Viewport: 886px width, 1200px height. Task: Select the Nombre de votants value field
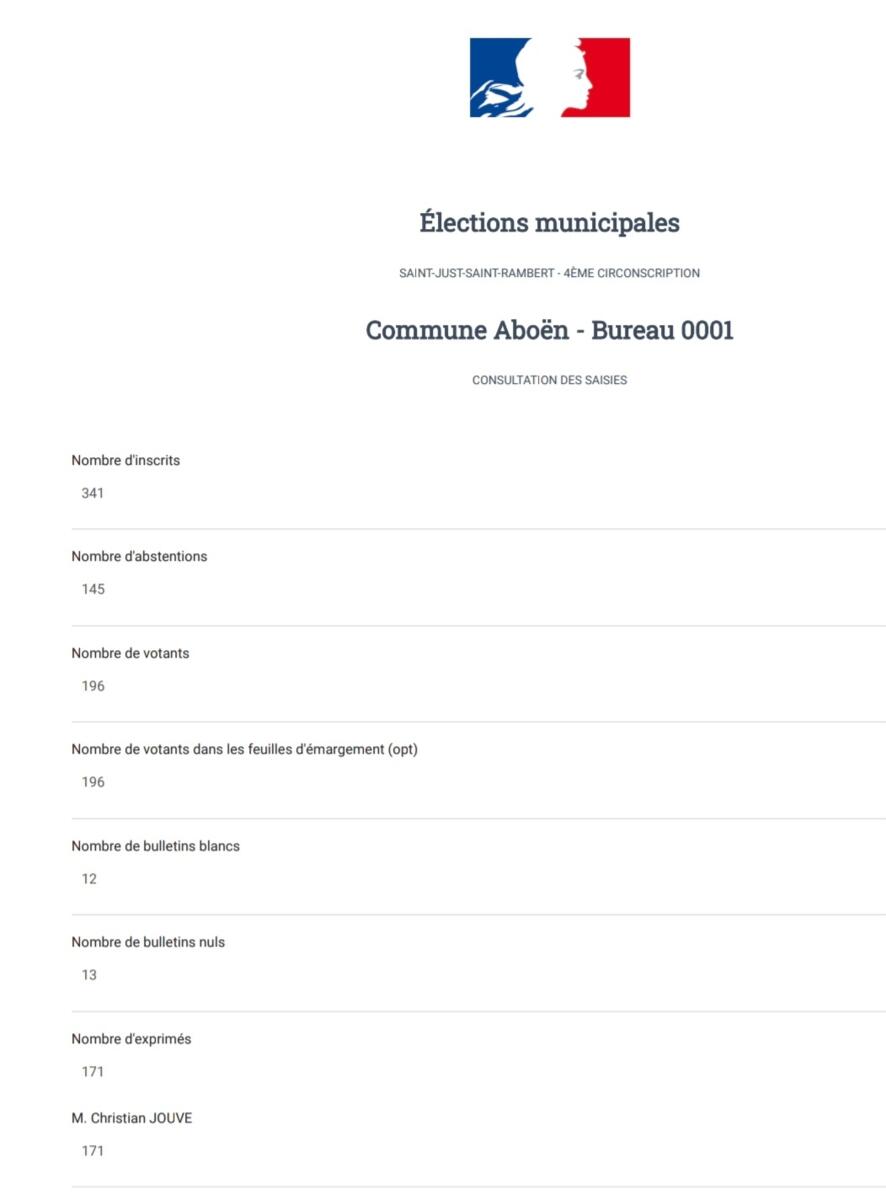click(x=93, y=686)
